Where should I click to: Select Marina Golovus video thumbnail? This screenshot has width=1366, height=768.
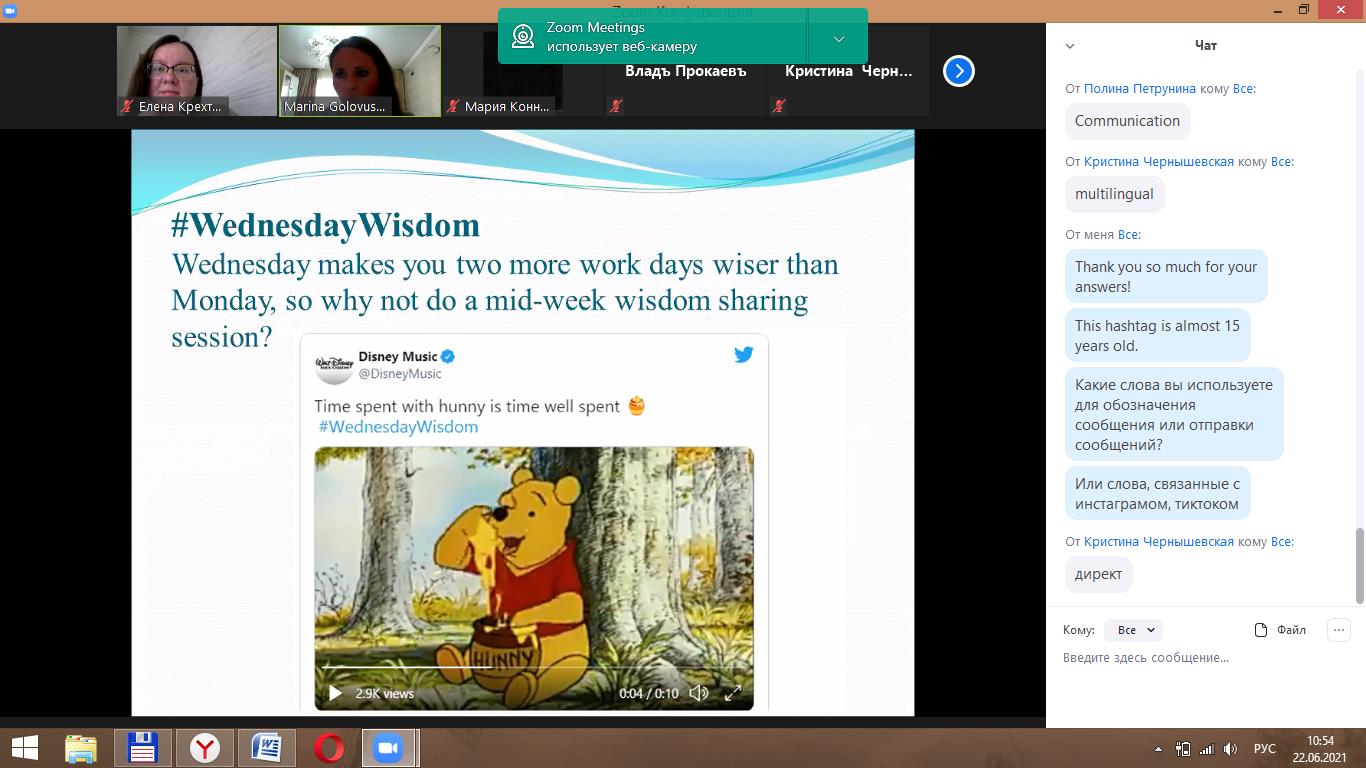pos(359,70)
